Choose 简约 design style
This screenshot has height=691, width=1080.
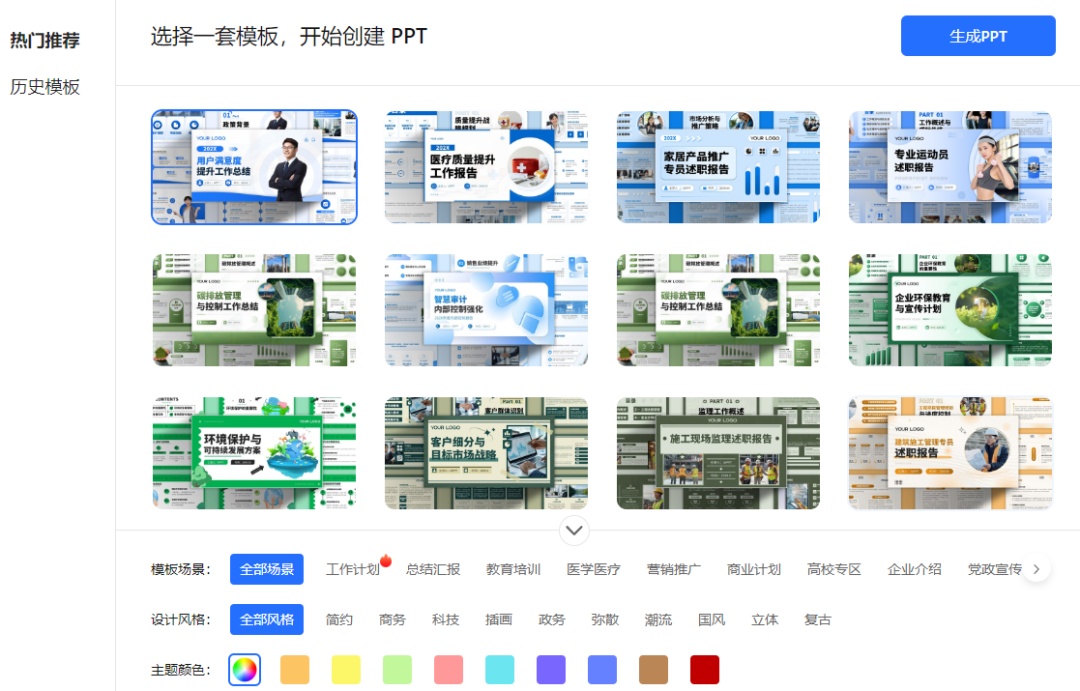click(x=339, y=619)
